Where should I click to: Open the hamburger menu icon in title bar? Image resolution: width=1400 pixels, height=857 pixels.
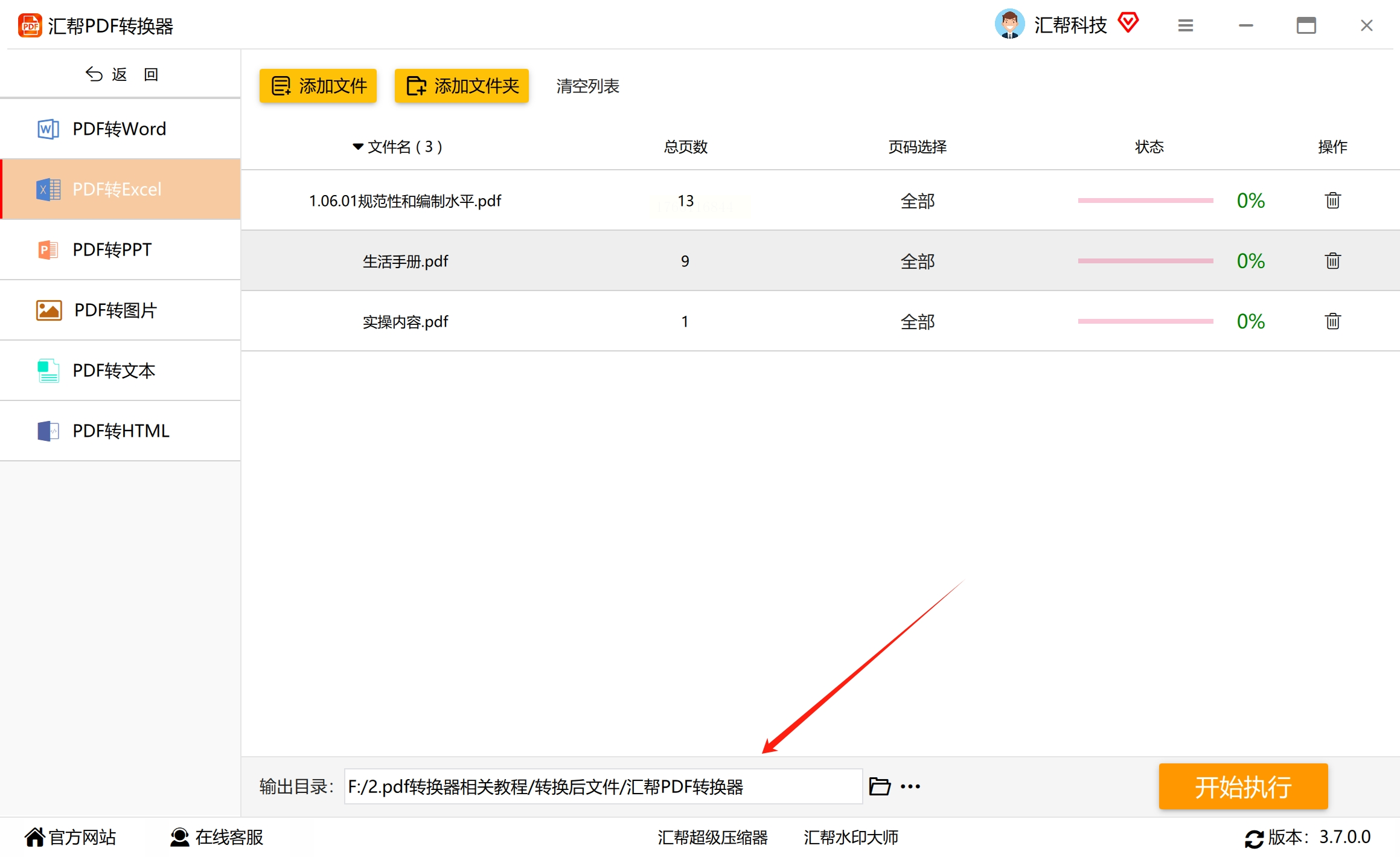pyautogui.click(x=1185, y=25)
